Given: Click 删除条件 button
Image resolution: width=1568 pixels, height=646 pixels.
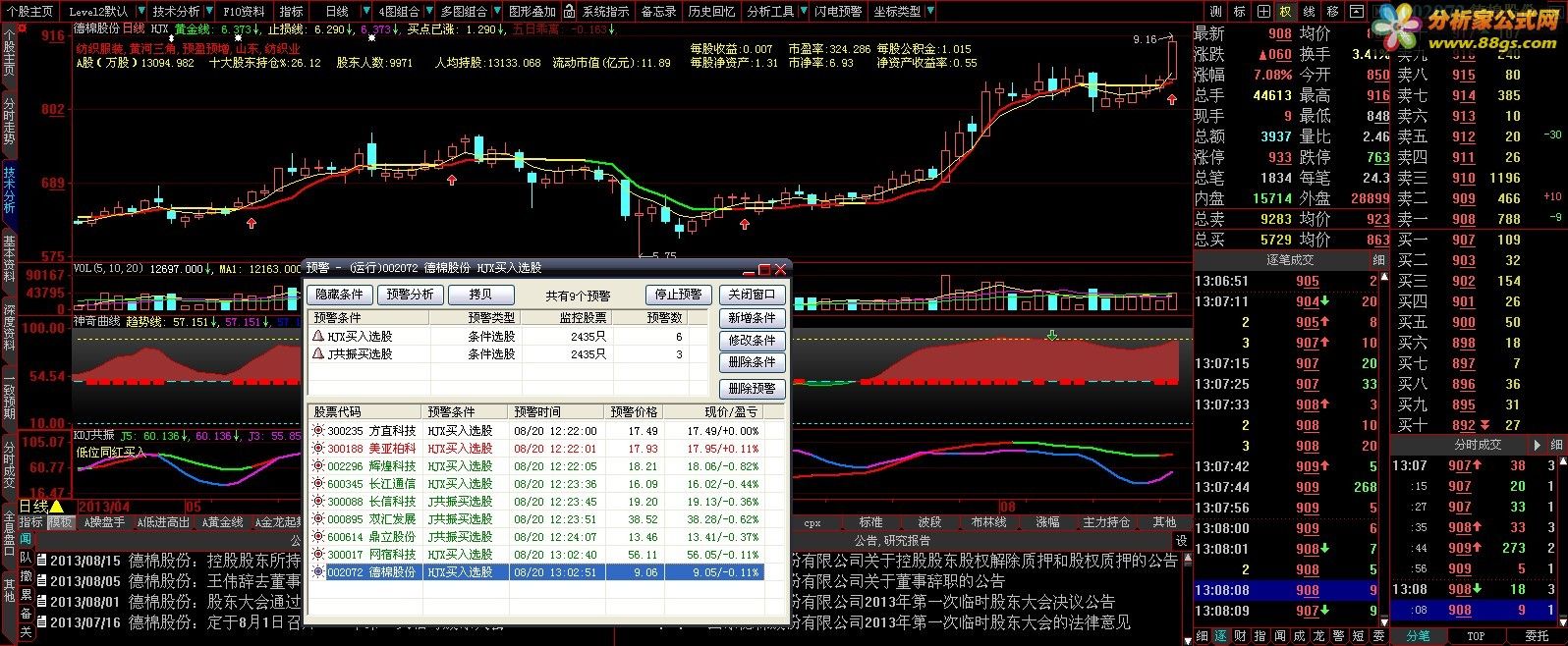Looking at the screenshot, I should (x=752, y=362).
